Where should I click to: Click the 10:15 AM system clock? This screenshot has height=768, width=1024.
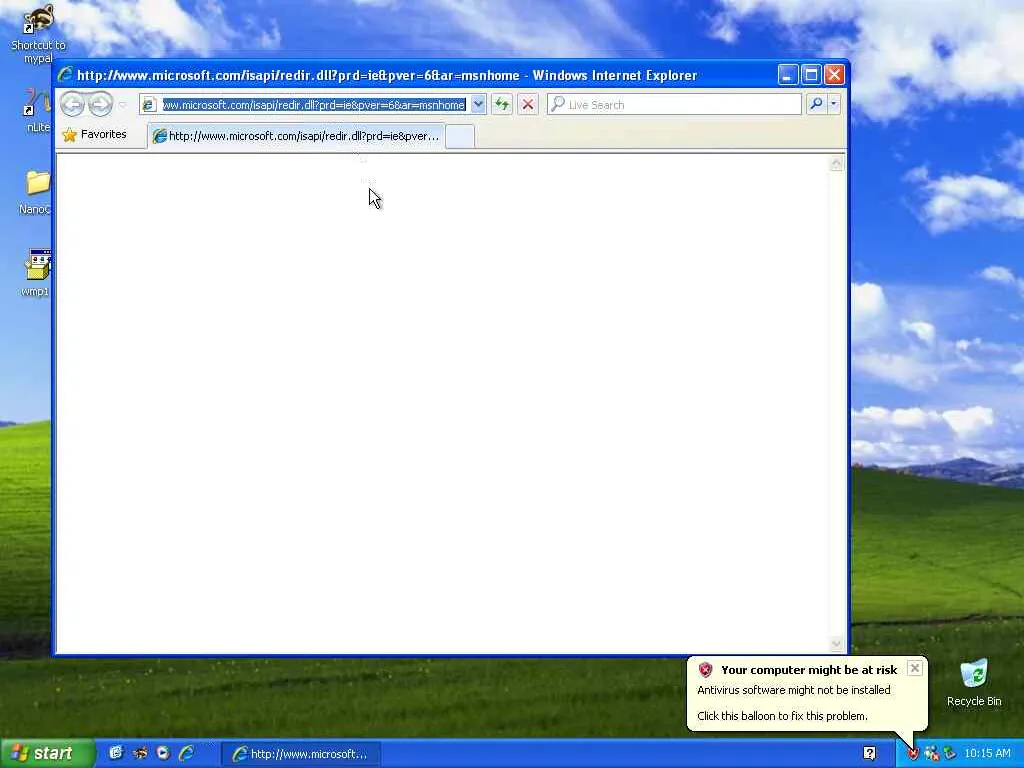point(987,754)
